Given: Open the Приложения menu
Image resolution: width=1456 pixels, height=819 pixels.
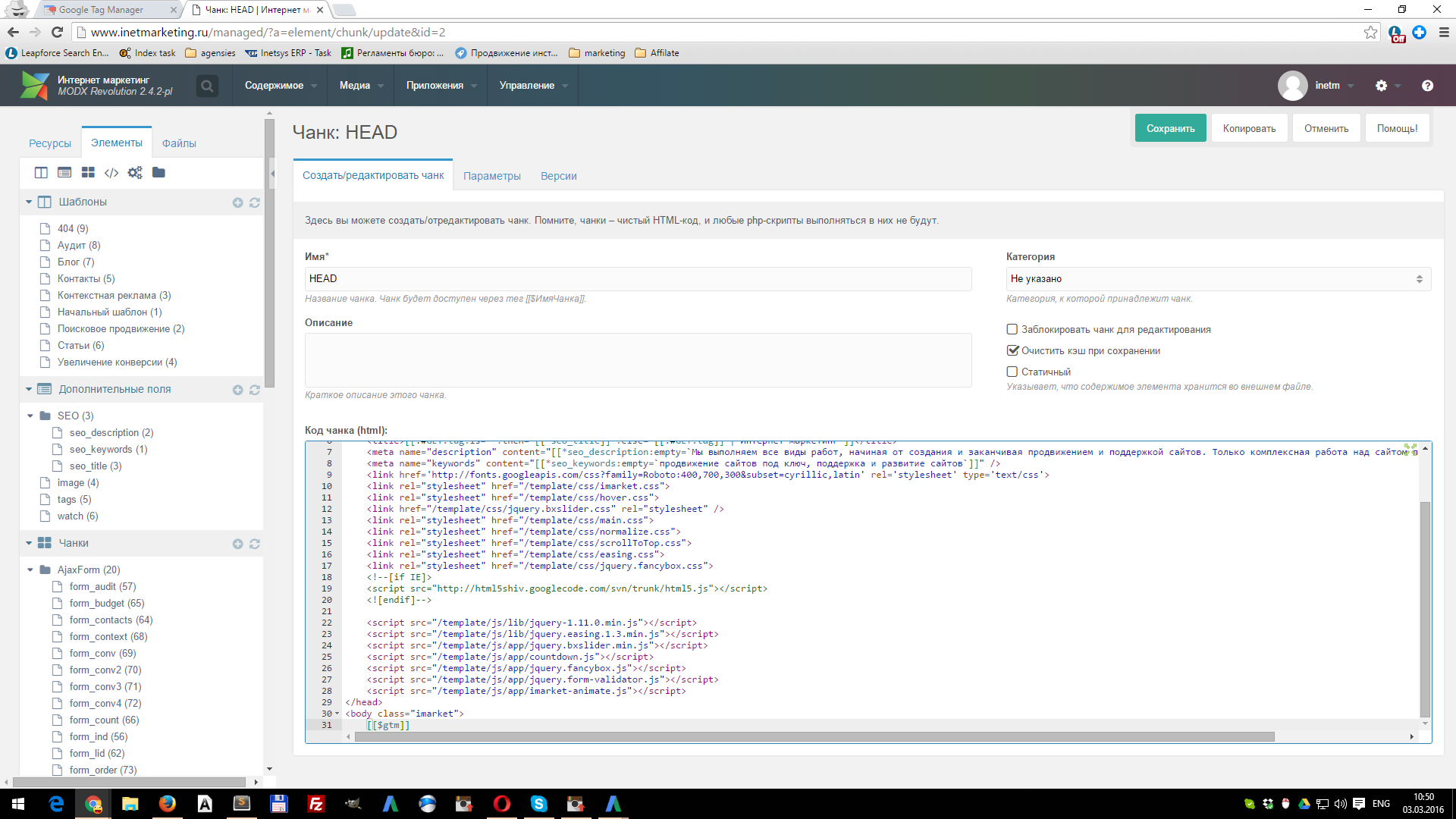Looking at the screenshot, I should click(441, 86).
